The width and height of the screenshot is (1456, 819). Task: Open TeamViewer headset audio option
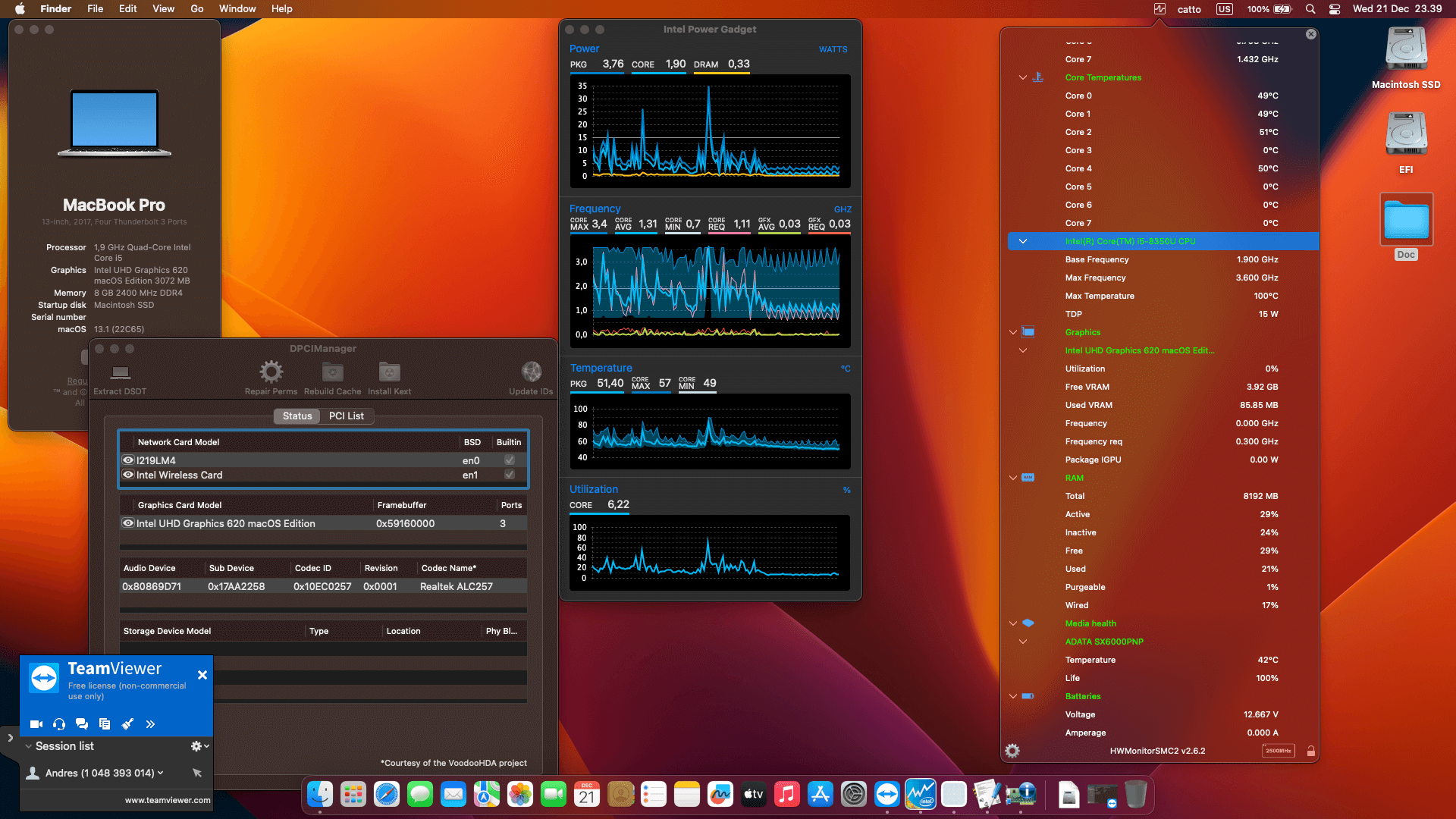(x=59, y=724)
